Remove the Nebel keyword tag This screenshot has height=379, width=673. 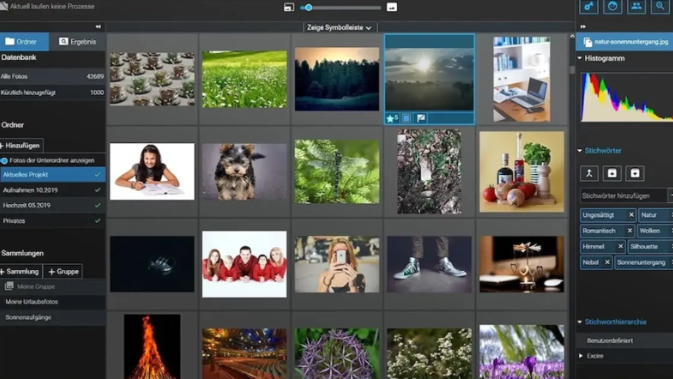[x=607, y=262]
